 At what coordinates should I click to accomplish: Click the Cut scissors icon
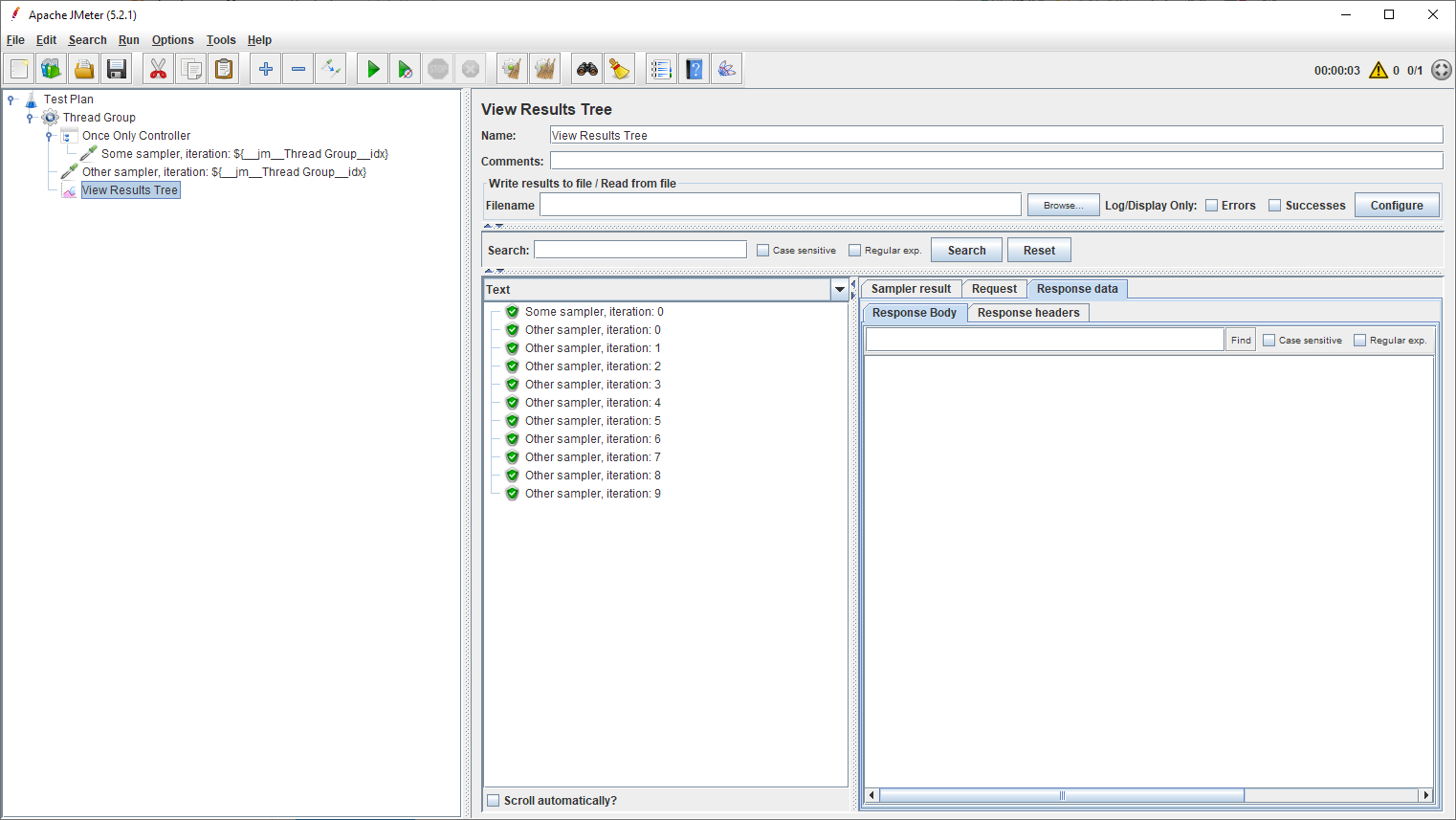[x=159, y=69]
